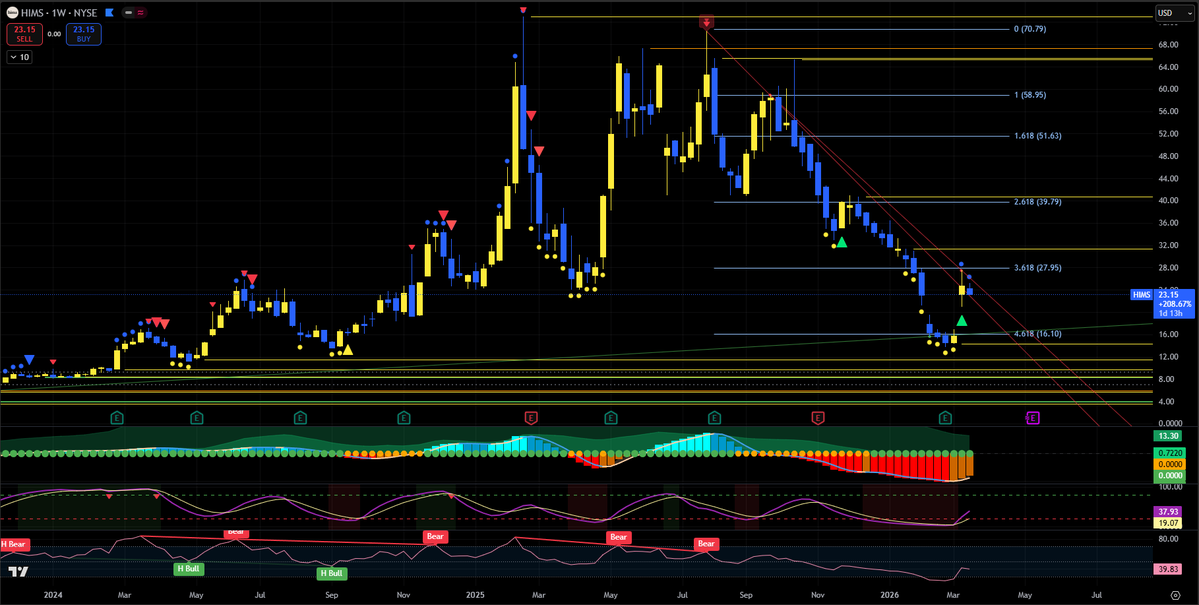The width and height of the screenshot is (1199, 605).
Task: Toggle the pink wavy-lines pill button
Action: 141,13
